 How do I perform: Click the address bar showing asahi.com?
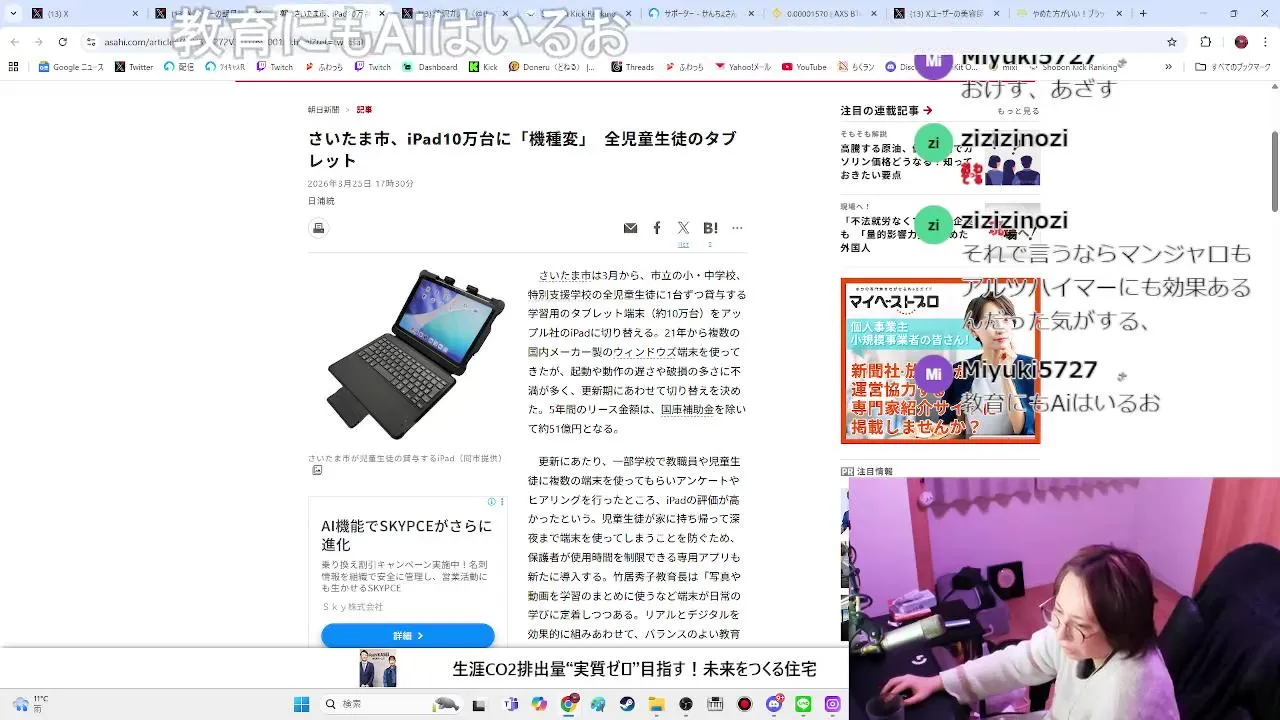pos(620,42)
